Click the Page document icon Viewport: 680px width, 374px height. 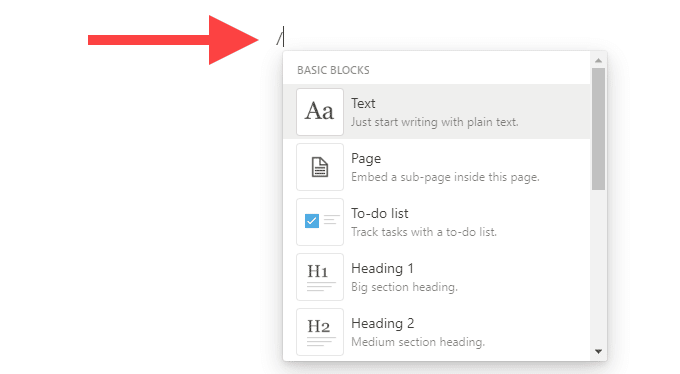(x=320, y=167)
